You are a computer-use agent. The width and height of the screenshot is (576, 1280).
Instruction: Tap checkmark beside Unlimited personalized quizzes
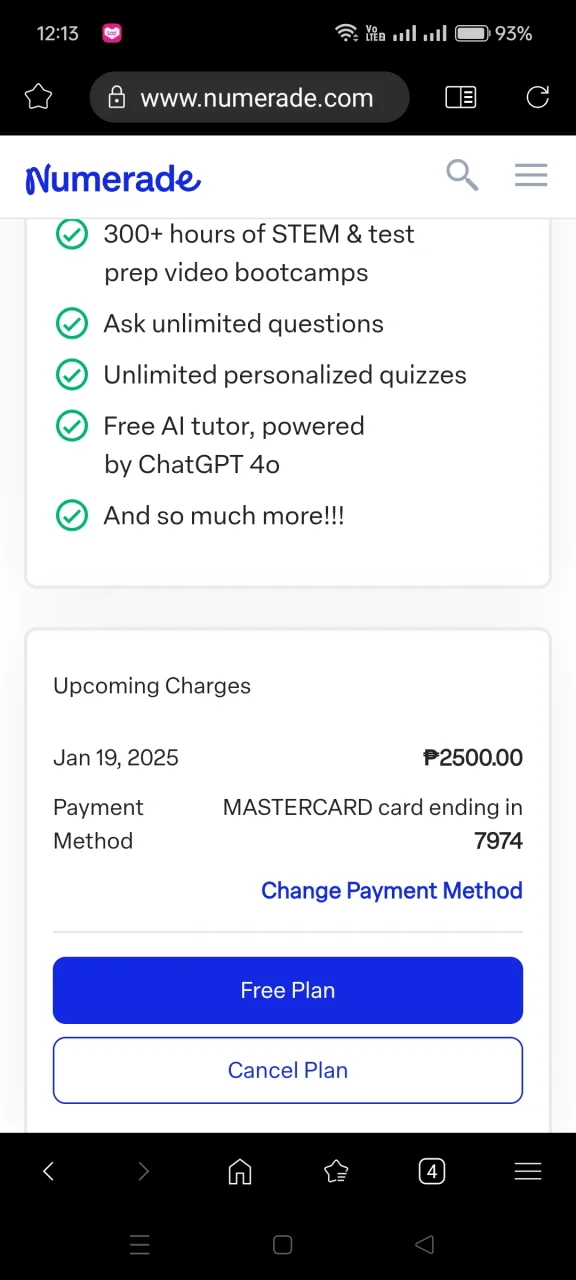point(71,375)
